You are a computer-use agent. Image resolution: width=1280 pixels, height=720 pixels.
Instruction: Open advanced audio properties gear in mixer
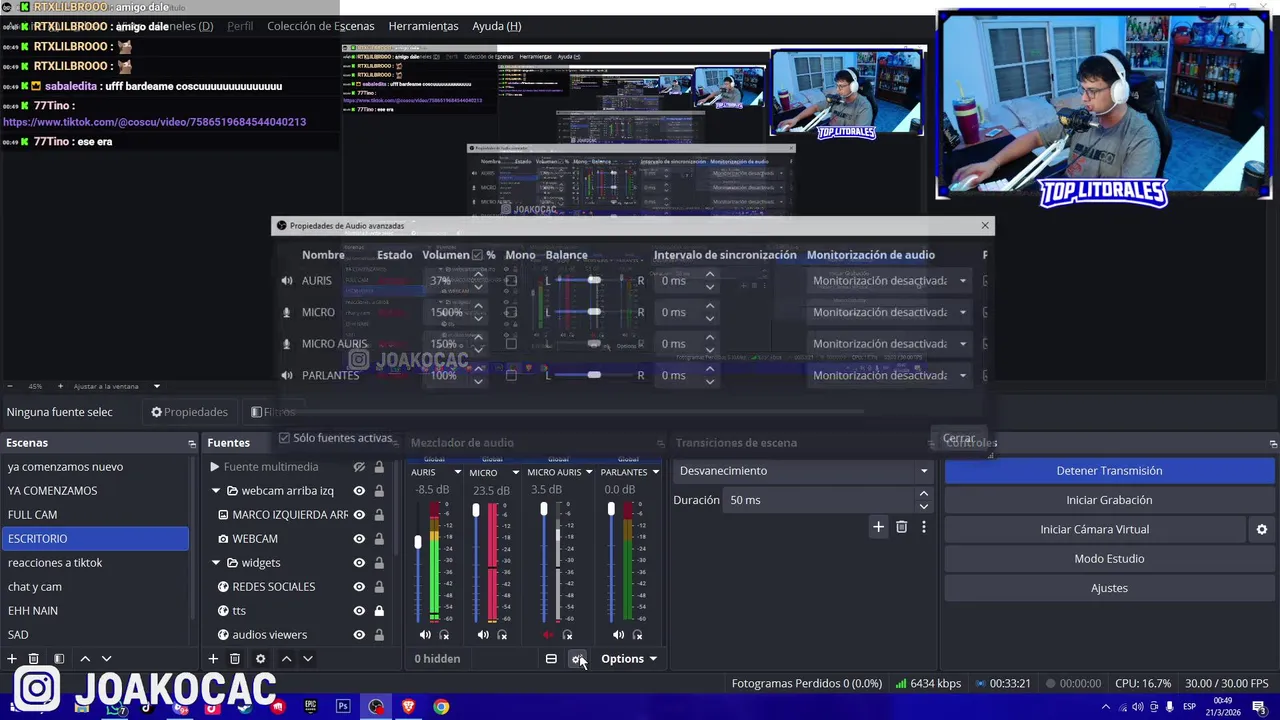[577, 659]
